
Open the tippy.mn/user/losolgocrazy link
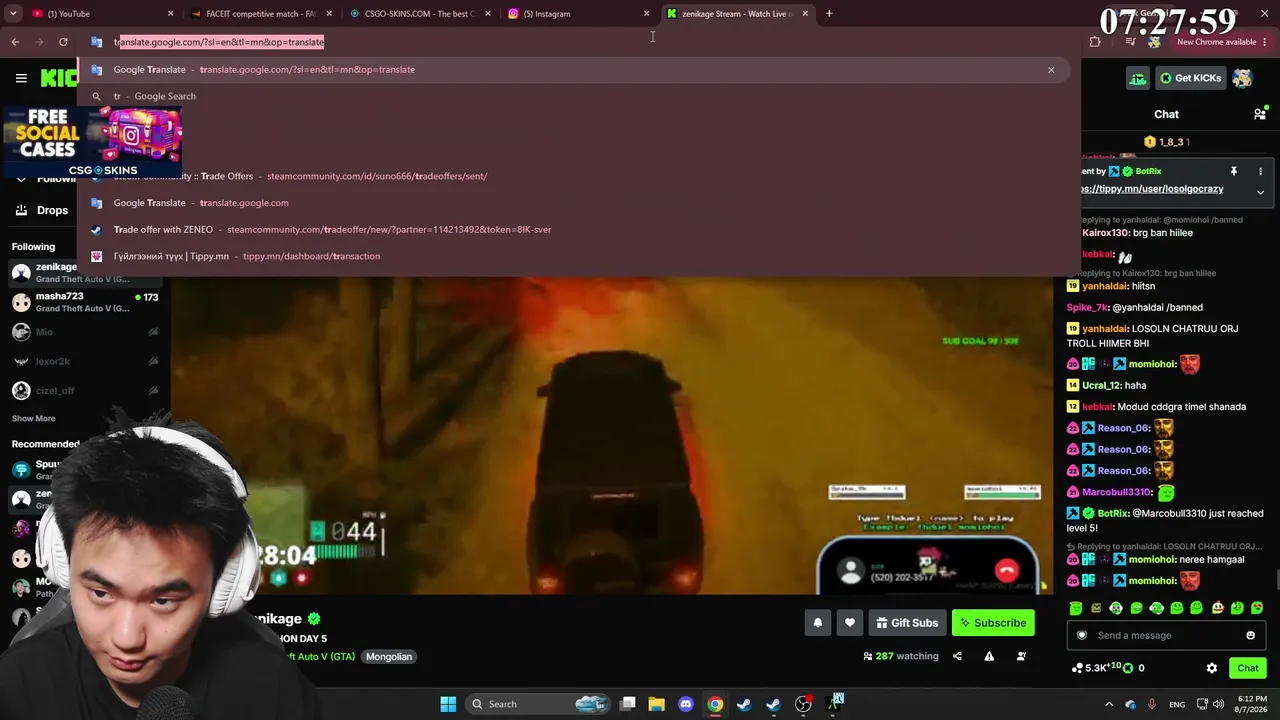tap(1152, 189)
